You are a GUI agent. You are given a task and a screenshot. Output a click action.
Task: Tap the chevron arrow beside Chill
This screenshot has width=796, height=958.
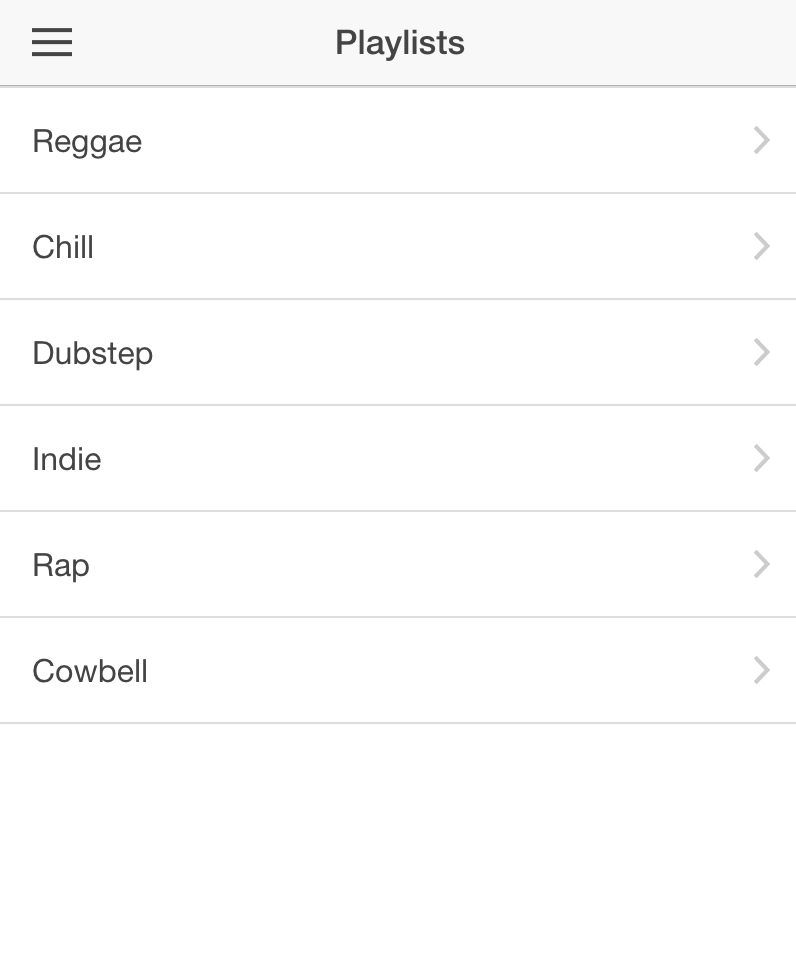click(761, 246)
